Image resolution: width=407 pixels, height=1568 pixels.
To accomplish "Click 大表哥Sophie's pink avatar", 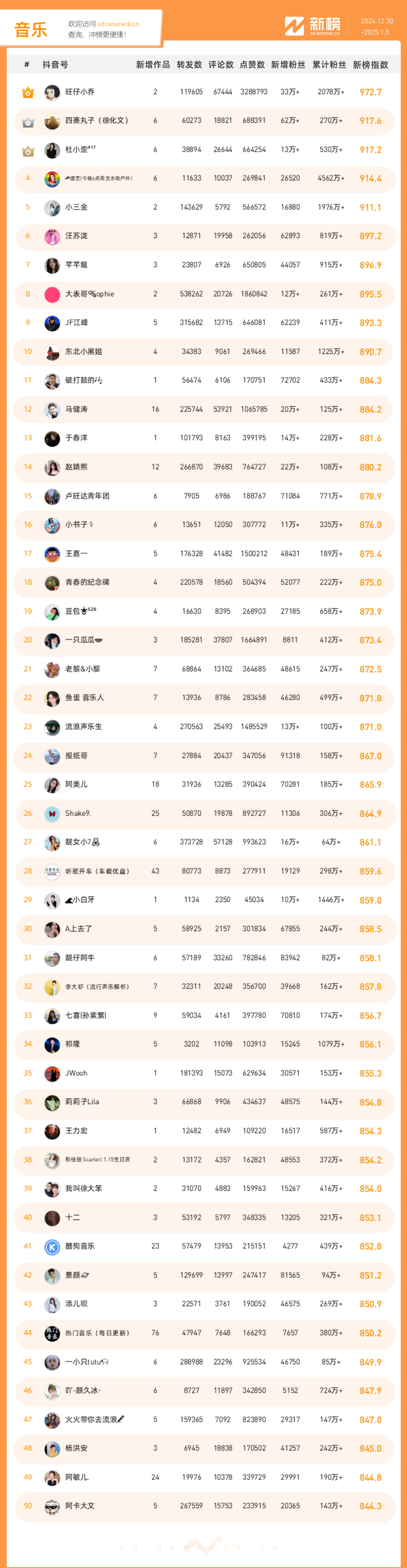I will click(x=52, y=295).
